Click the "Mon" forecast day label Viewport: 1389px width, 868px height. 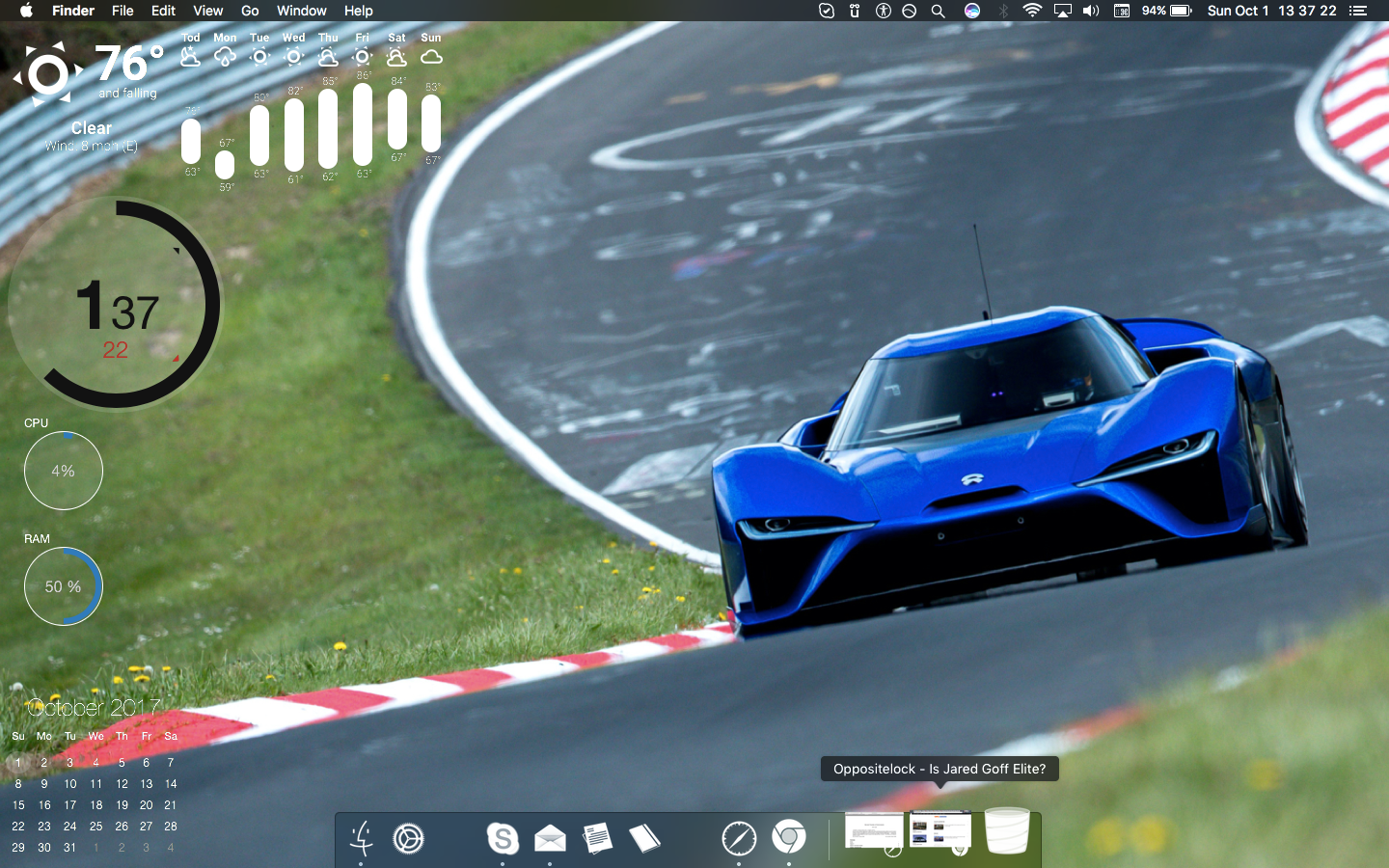[x=225, y=38]
